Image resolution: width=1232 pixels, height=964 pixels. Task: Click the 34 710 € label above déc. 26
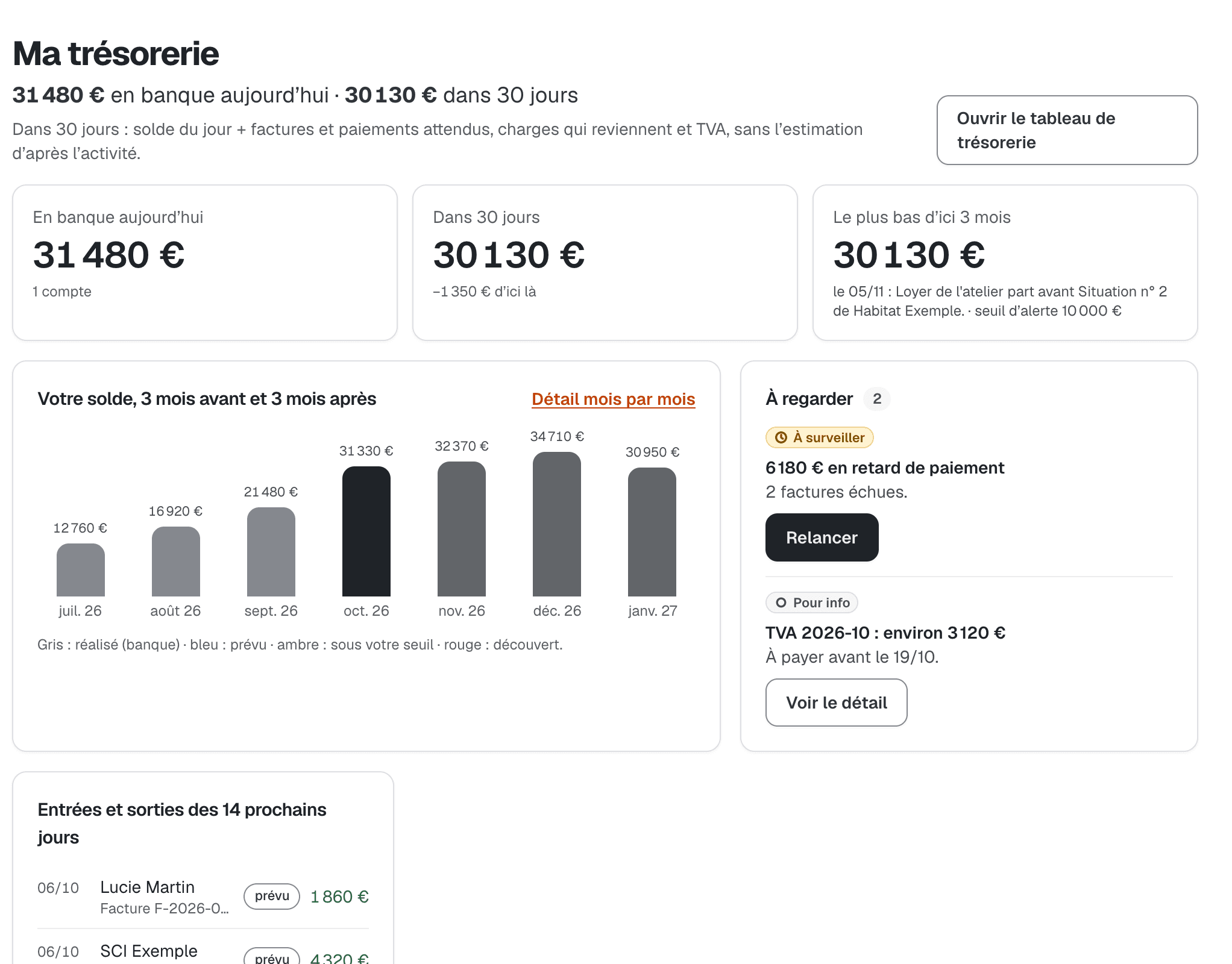tap(557, 436)
